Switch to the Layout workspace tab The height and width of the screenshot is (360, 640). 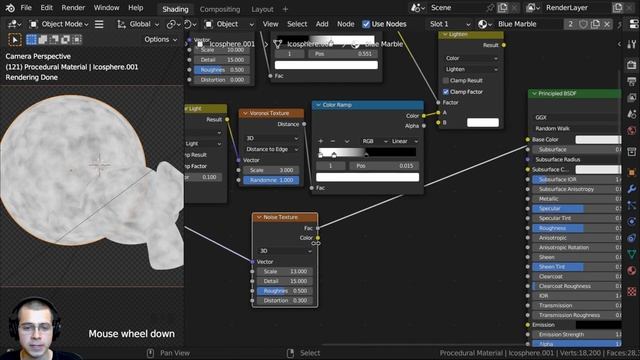pyautogui.click(x=262, y=9)
